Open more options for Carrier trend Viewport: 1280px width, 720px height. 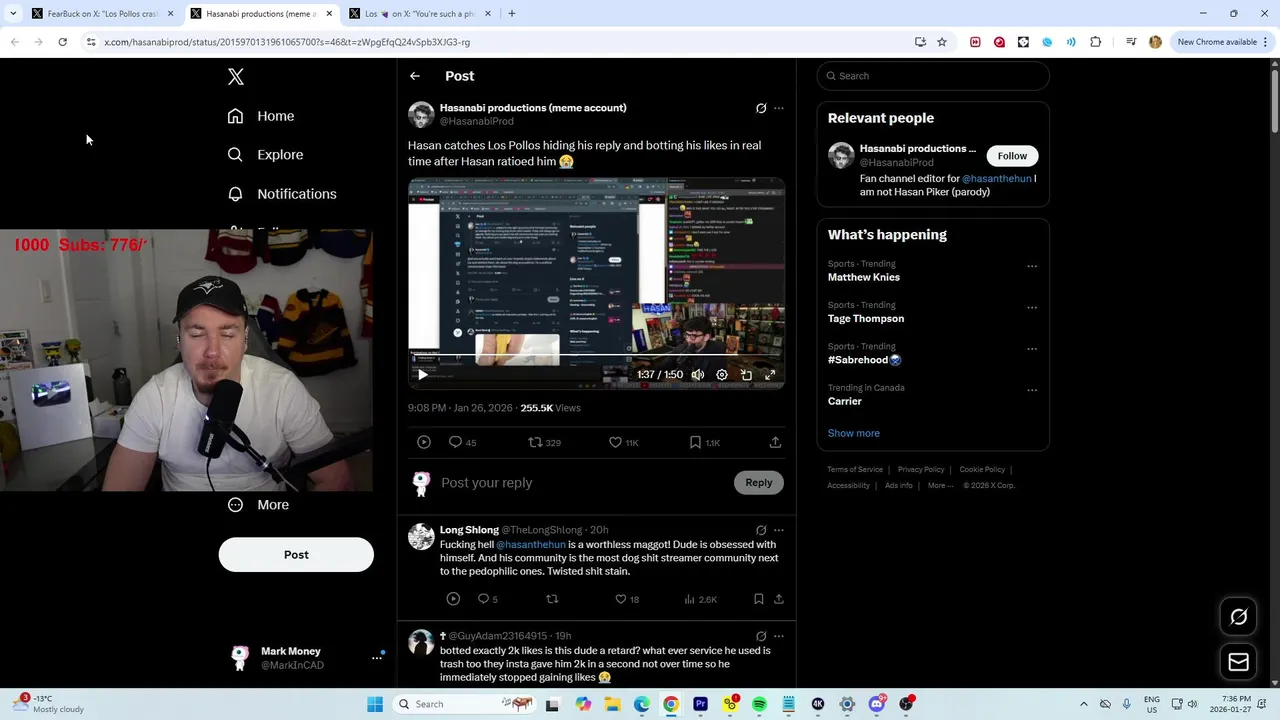1032,391
